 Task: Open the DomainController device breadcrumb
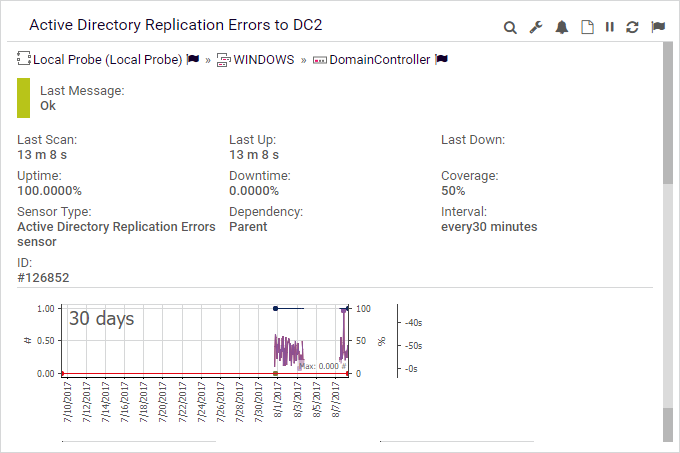tap(380, 60)
